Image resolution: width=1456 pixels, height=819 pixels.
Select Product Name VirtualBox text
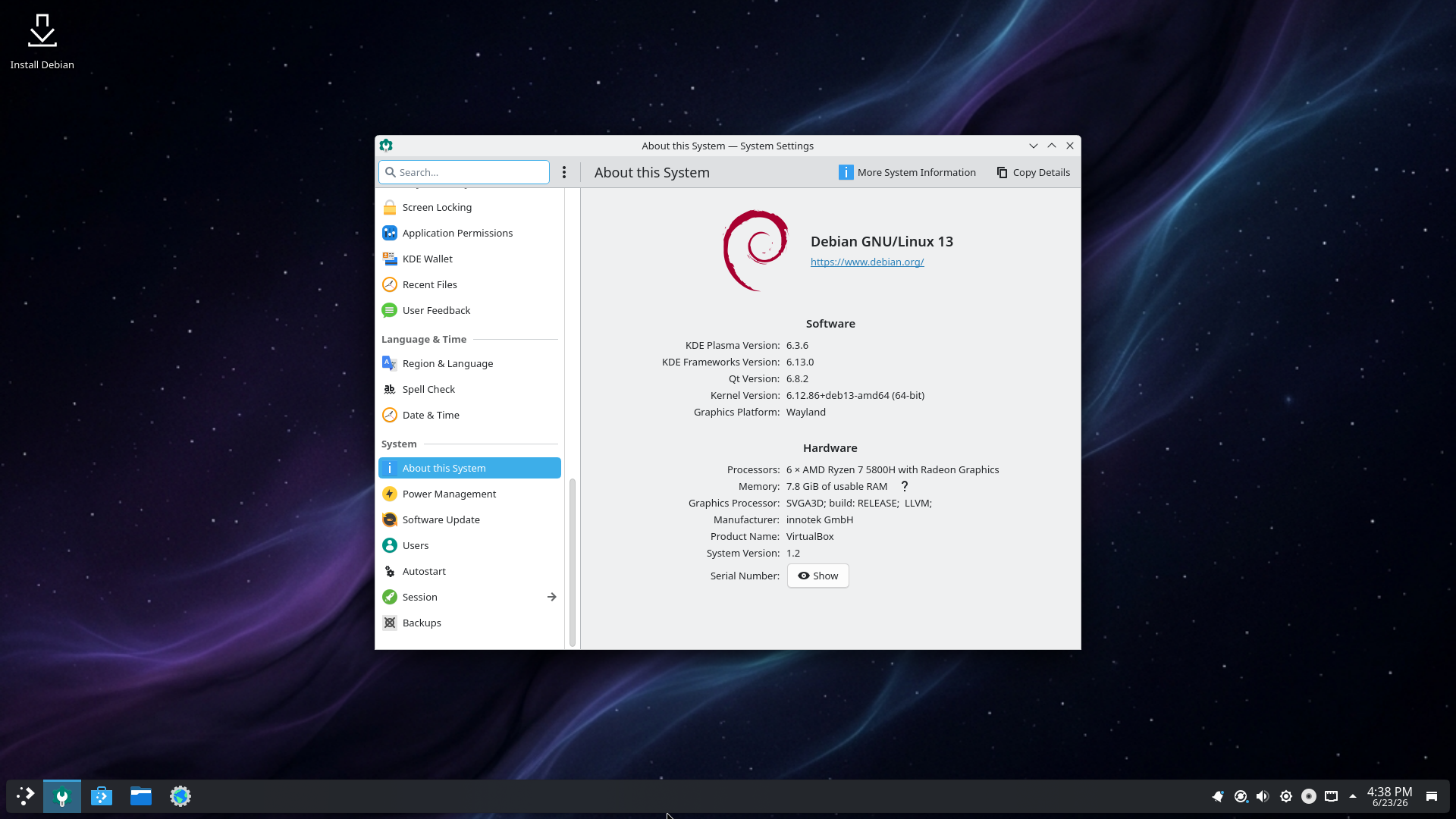click(x=810, y=536)
